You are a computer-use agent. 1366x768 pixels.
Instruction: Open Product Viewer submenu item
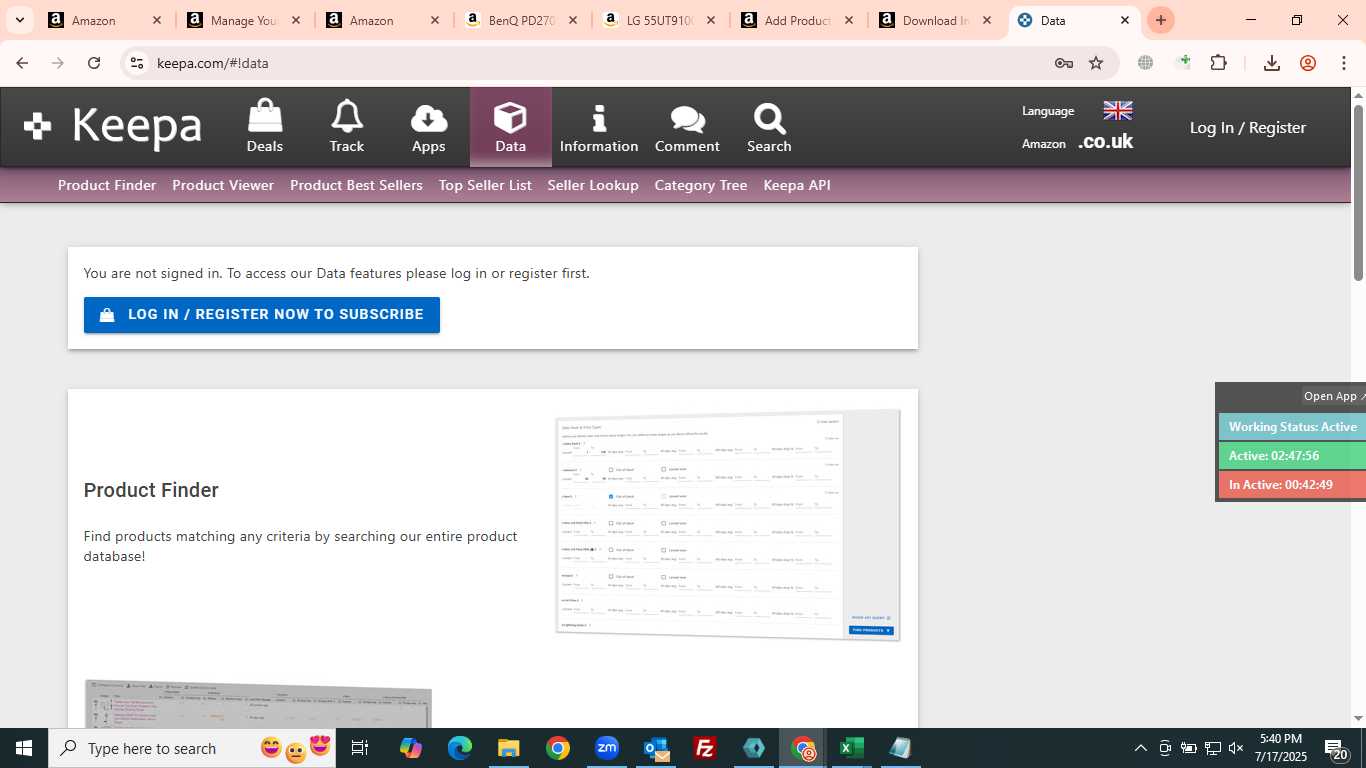223,185
